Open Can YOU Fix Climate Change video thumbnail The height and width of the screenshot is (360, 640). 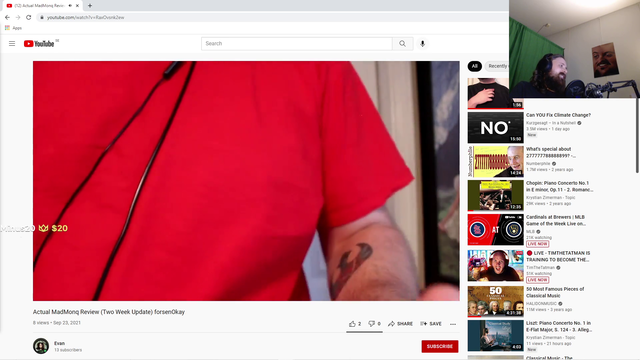[496, 127]
